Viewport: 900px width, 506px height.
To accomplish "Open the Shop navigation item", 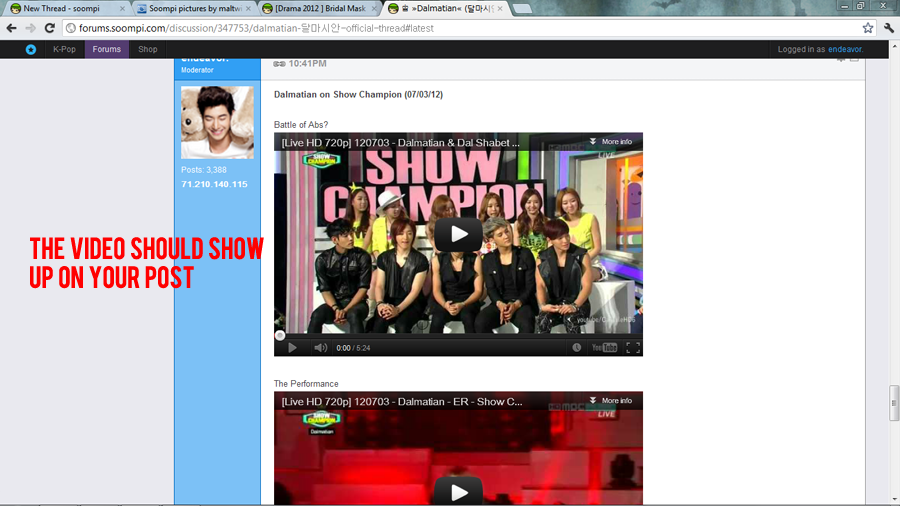I will point(148,49).
